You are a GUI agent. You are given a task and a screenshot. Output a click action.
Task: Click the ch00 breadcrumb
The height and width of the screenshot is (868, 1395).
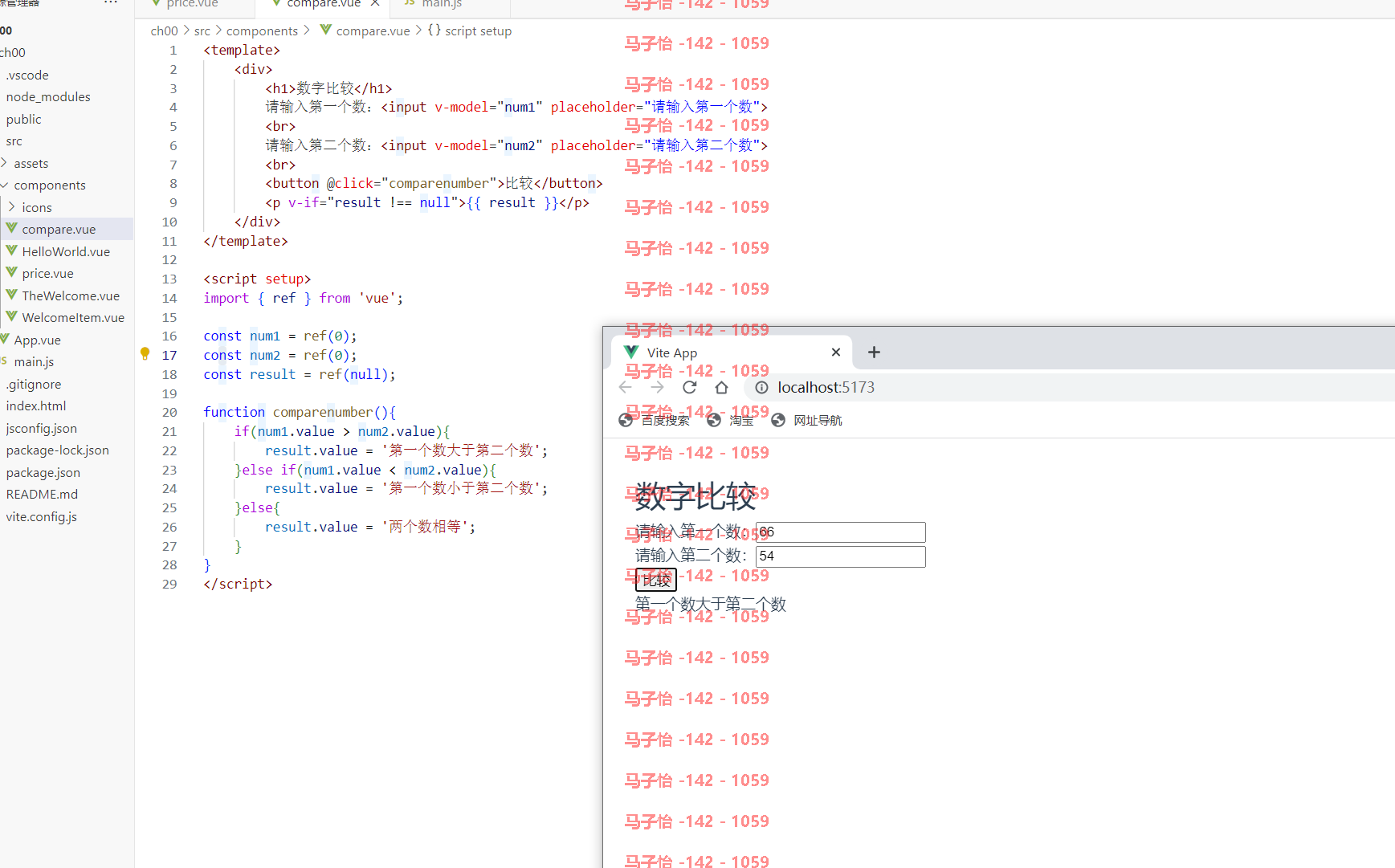point(164,31)
